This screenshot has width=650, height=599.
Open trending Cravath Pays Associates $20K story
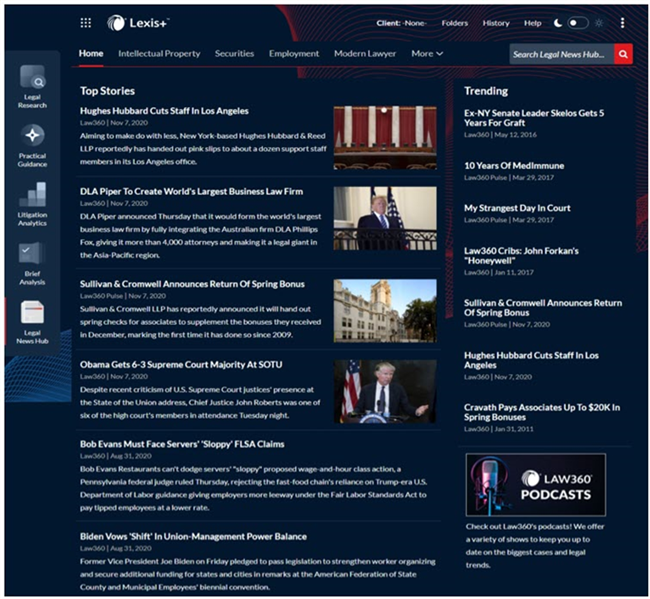pos(542,412)
